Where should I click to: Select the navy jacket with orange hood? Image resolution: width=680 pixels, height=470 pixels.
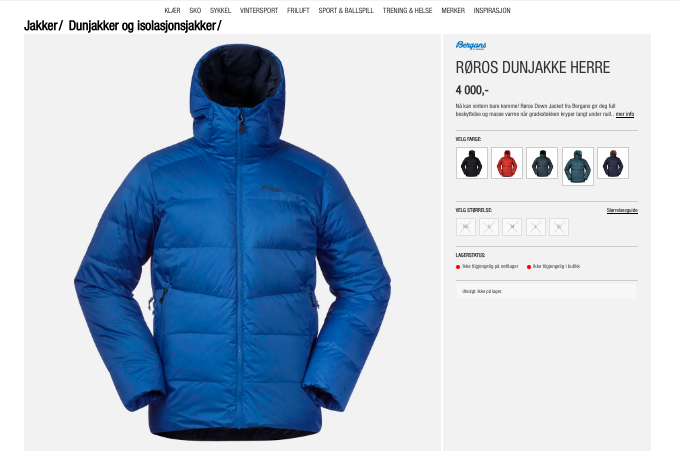pyautogui.click(x=613, y=163)
